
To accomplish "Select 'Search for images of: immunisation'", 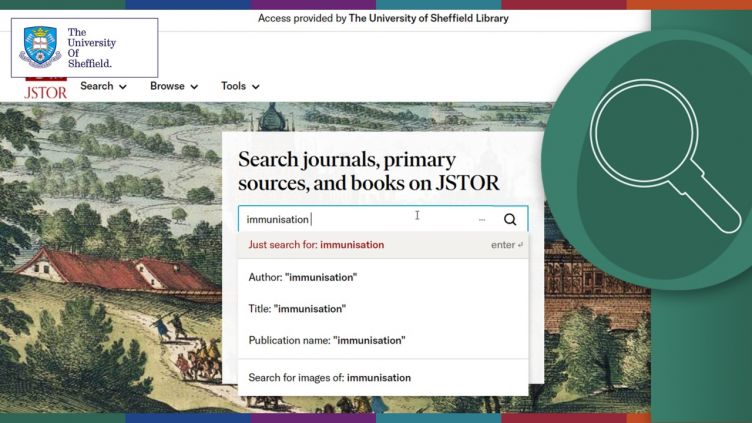I will pyautogui.click(x=383, y=377).
